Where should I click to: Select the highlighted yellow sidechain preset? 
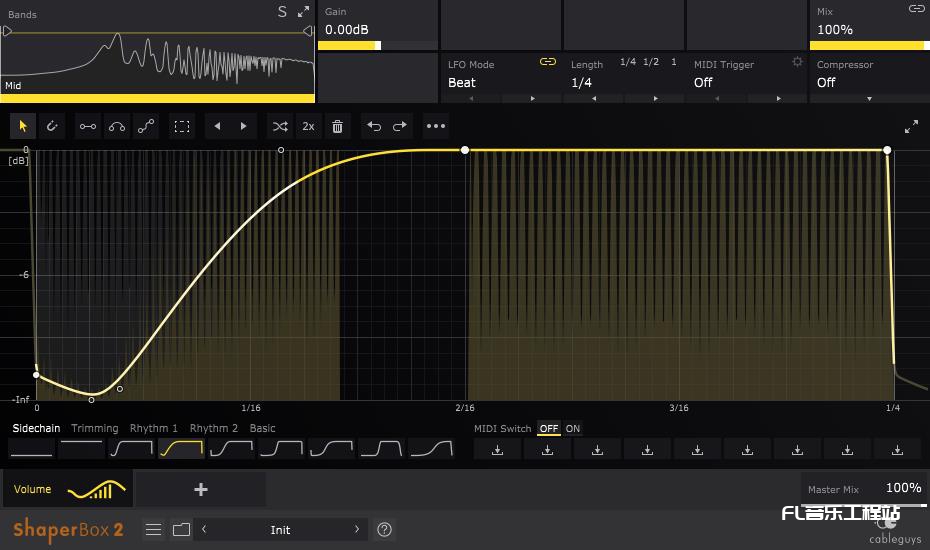[181, 449]
